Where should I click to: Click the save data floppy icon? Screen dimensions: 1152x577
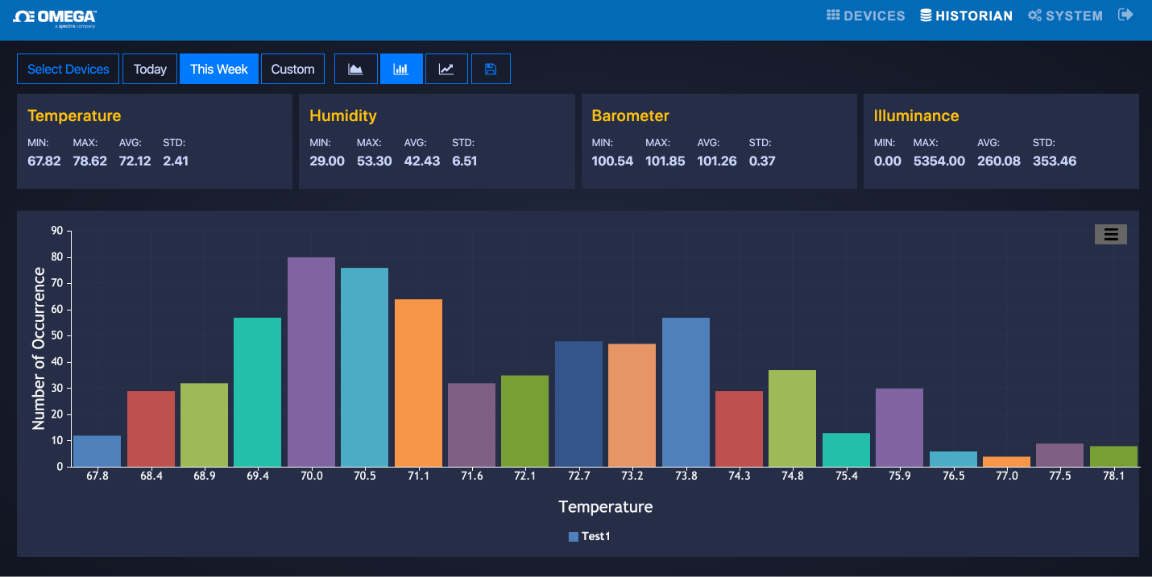click(490, 69)
